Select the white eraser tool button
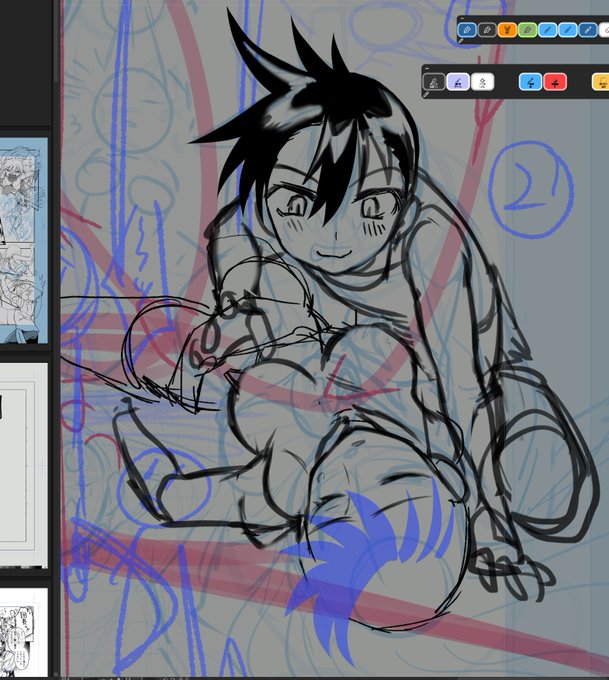This screenshot has width=609, height=680. click(604, 30)
